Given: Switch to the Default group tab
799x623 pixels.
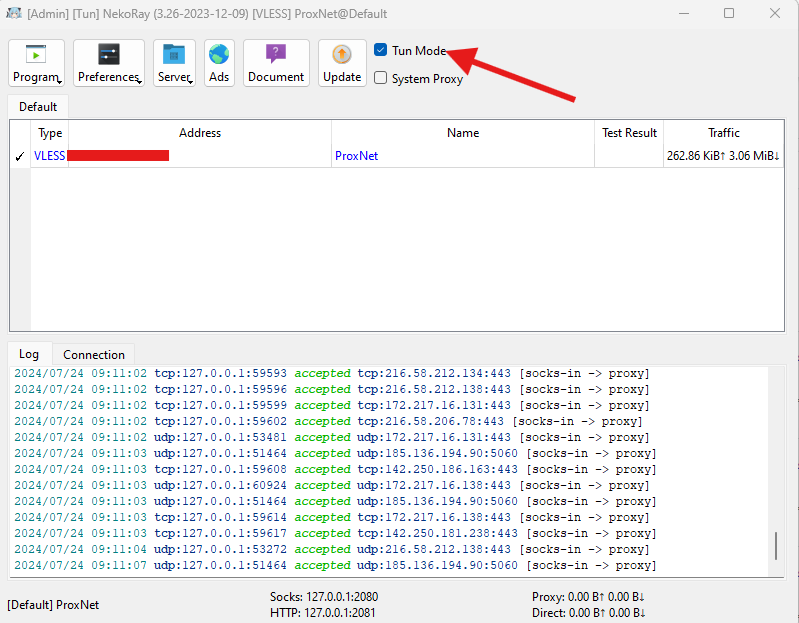Looking at the screenshot, I should click(38, 106).
